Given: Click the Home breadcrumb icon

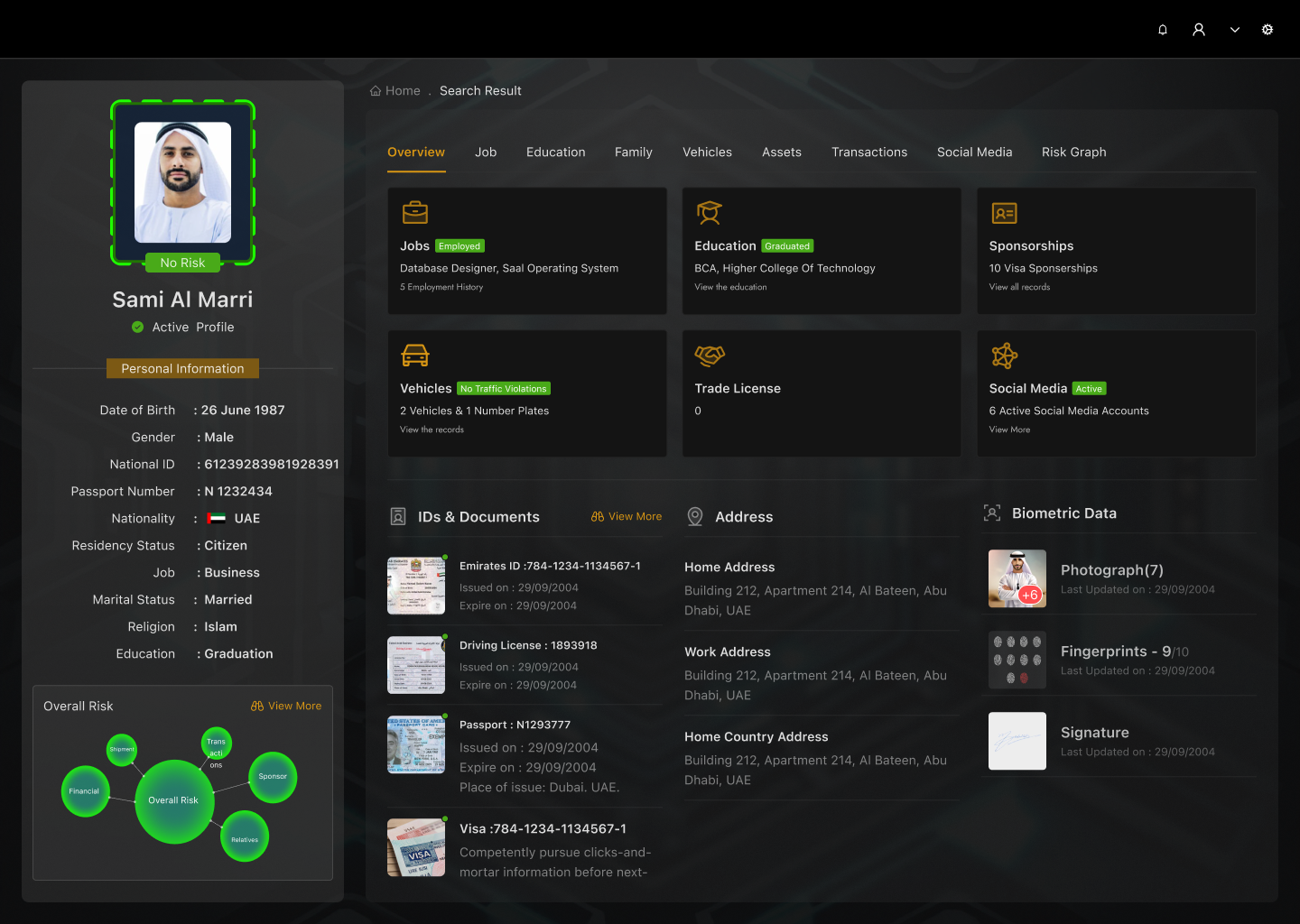Looking at the screenshot, I should pos(376,91).
